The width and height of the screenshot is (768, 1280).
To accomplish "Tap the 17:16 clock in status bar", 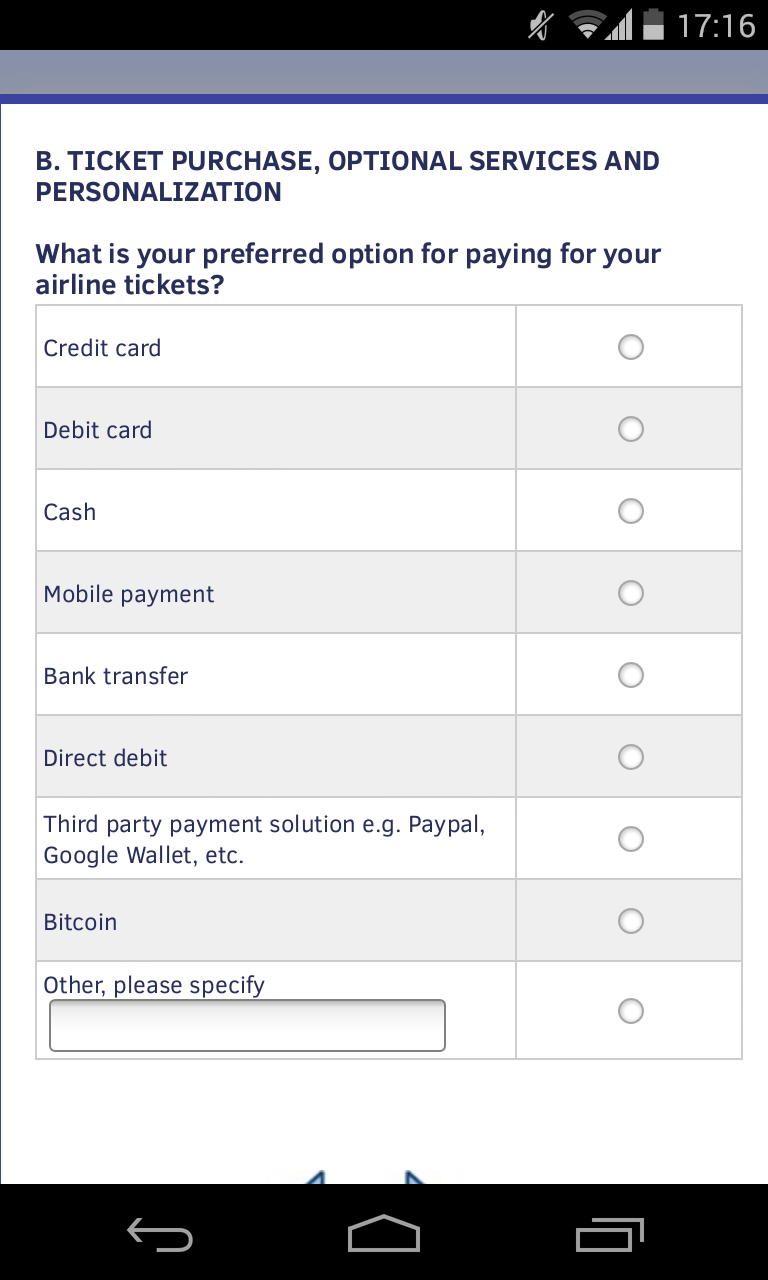I will pos(716,25).
